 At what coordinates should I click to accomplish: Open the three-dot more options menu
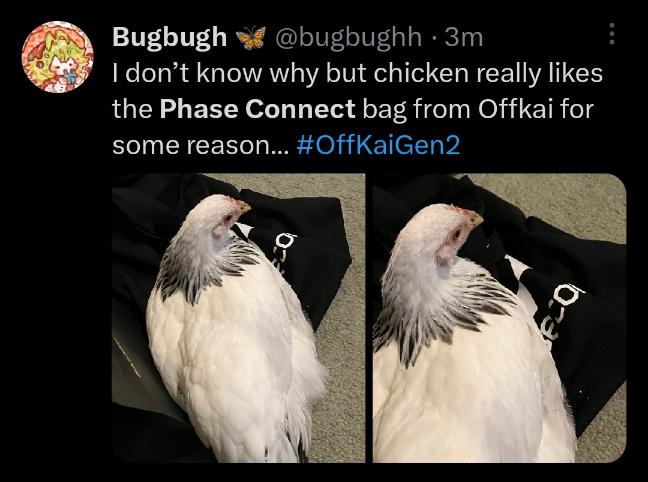coord(612,33)
